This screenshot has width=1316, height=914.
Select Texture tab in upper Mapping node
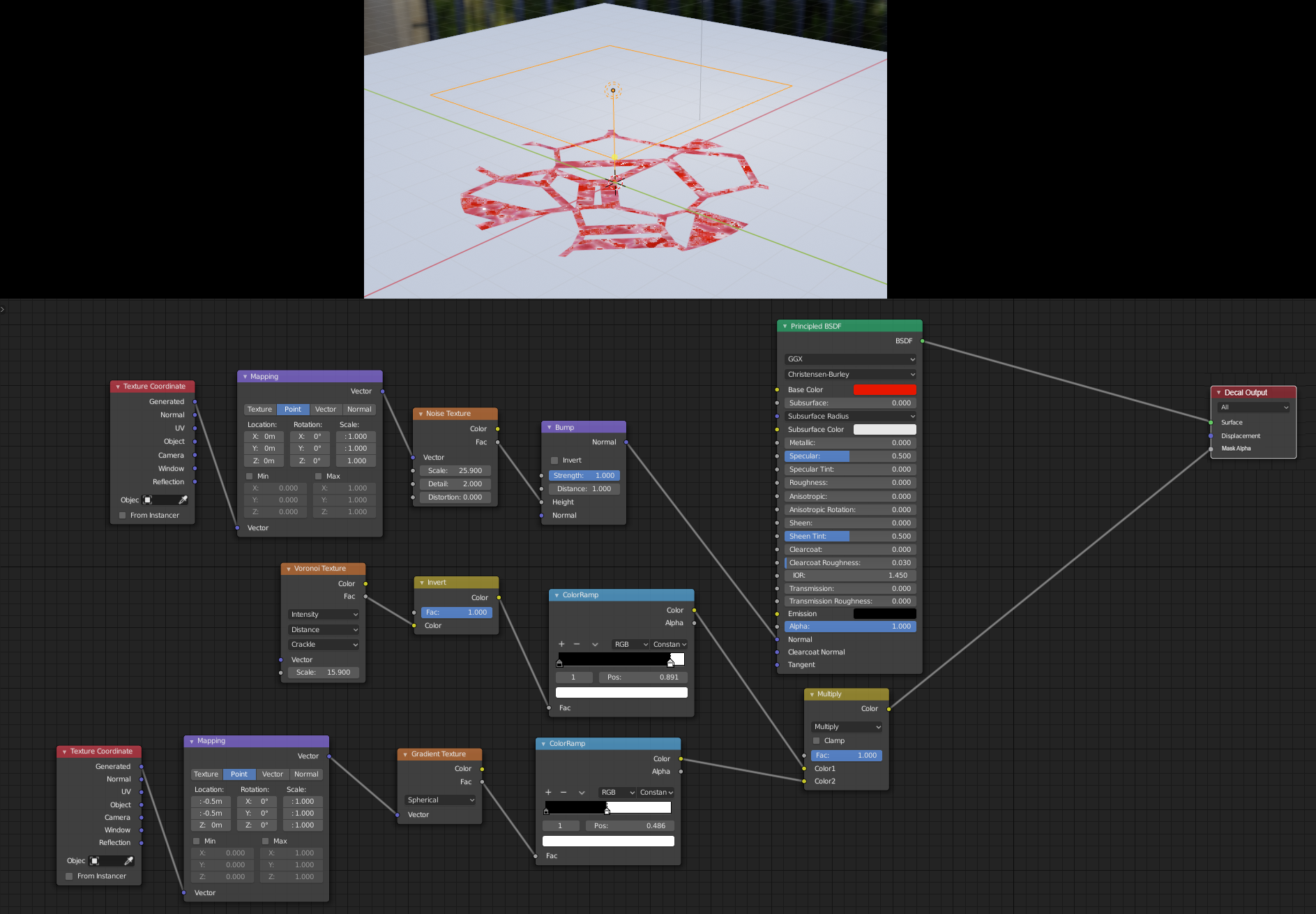point(259,410)
